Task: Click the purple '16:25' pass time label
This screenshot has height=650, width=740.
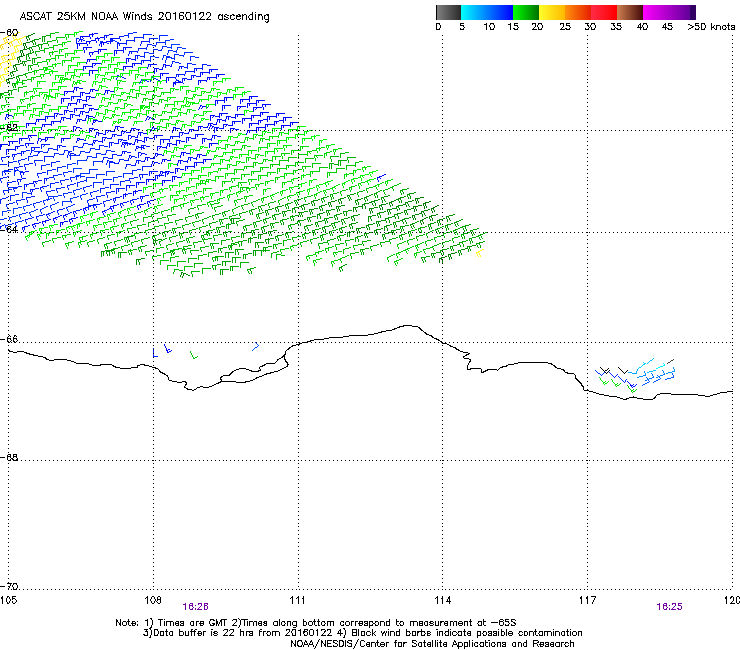Action: 669,607
